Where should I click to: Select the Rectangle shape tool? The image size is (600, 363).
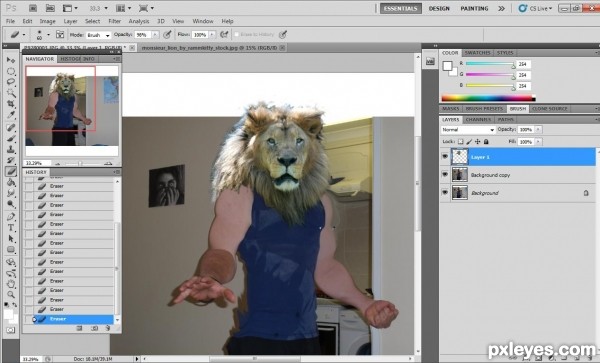coord(11,249)
